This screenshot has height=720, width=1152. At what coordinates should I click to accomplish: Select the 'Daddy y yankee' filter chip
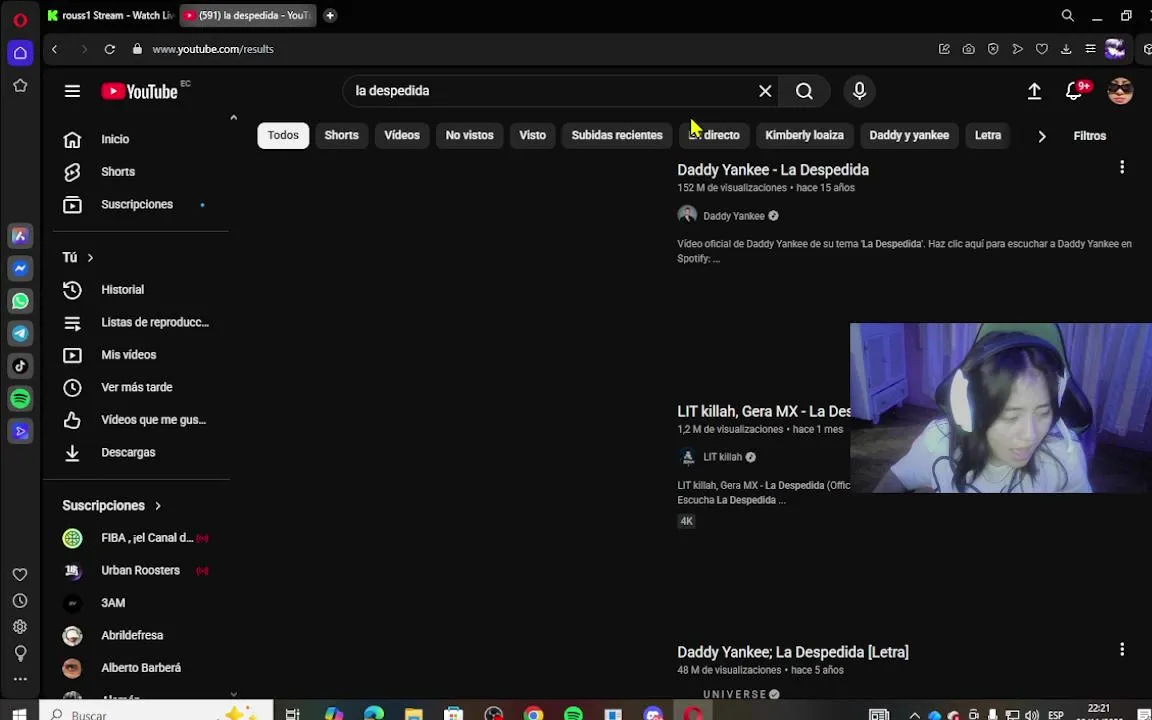(910, 135)
